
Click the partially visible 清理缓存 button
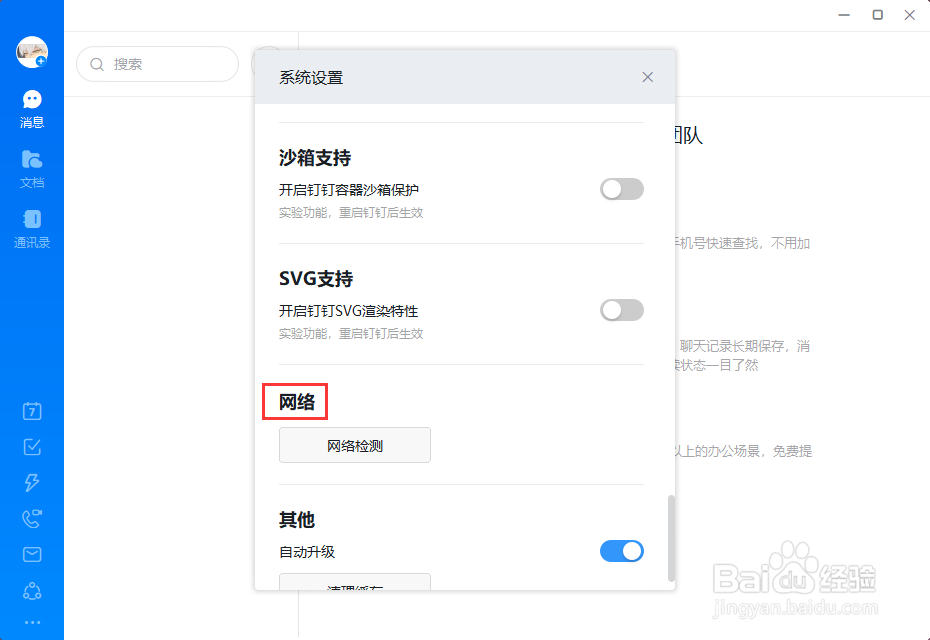[355, 582]
